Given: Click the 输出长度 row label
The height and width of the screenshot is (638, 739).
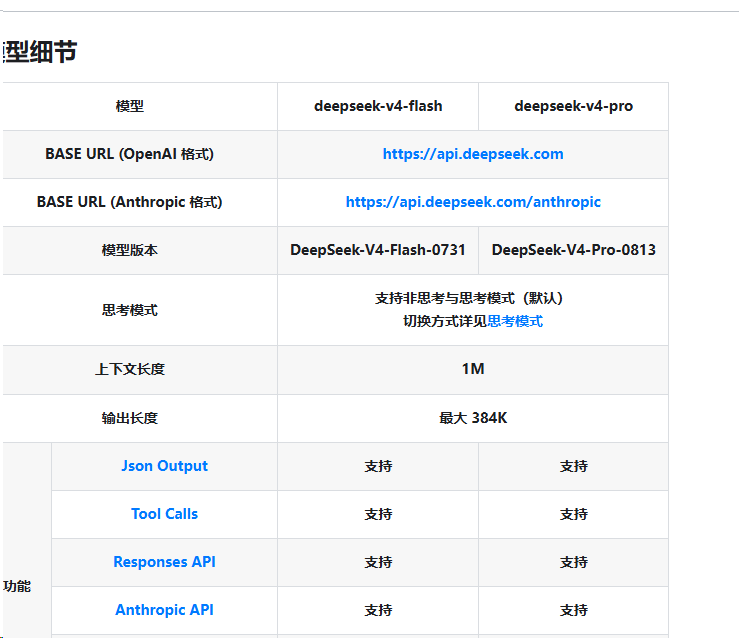Looking at the screenshot, I should coord(130,418).
